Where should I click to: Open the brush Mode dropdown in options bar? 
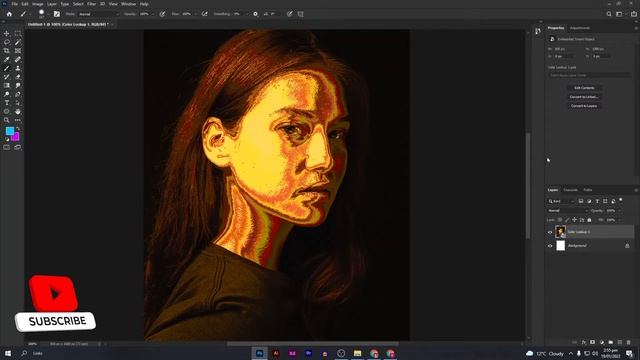coord(98,14)
